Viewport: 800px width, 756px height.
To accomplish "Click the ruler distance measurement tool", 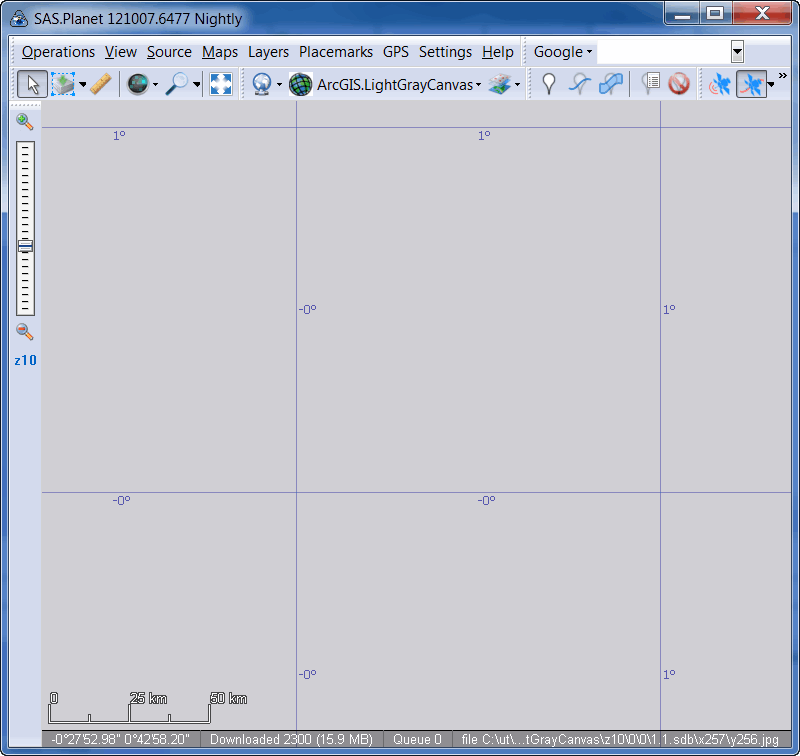I will pos(101,85).
